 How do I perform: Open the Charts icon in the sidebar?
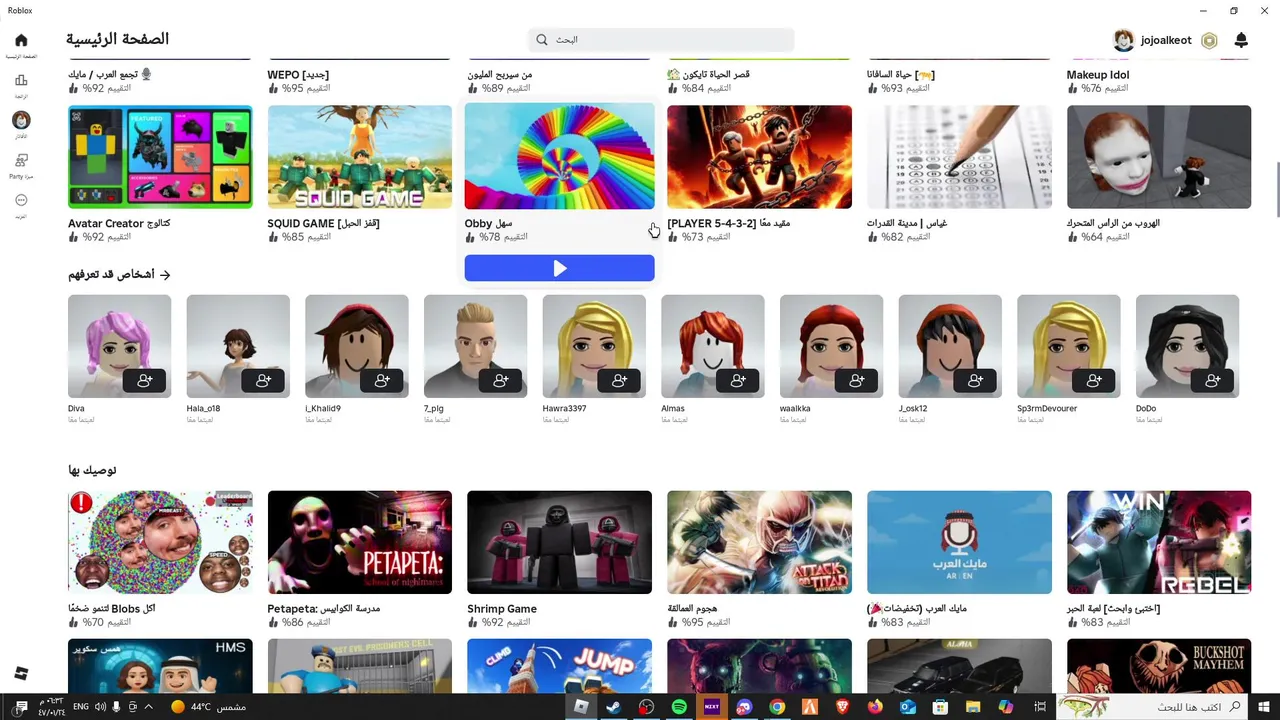tap(21, 81)
